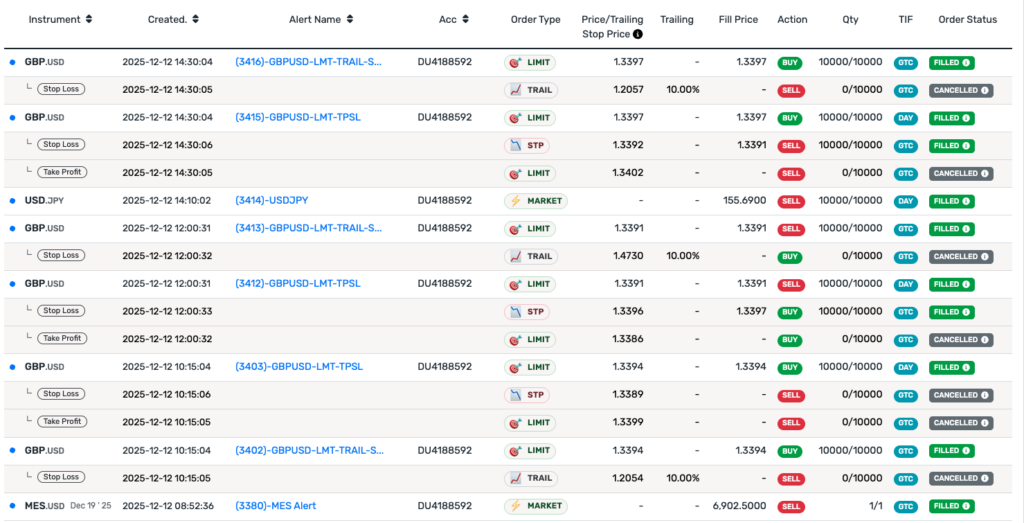Click the lightning MARKET icon in the USD.JPY row

point(517,201)
